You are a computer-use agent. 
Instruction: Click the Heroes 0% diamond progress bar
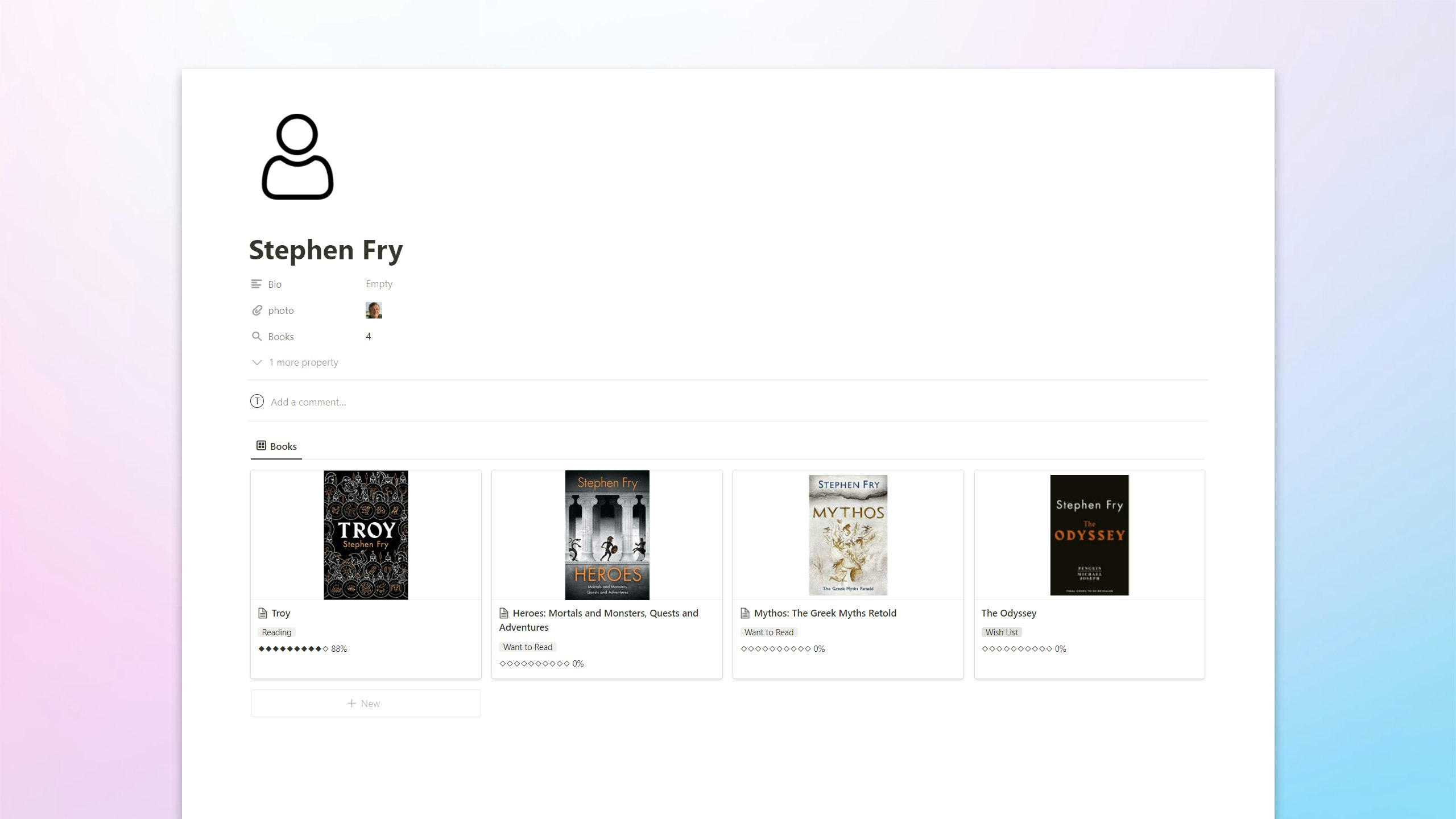[x=541, y=664]
